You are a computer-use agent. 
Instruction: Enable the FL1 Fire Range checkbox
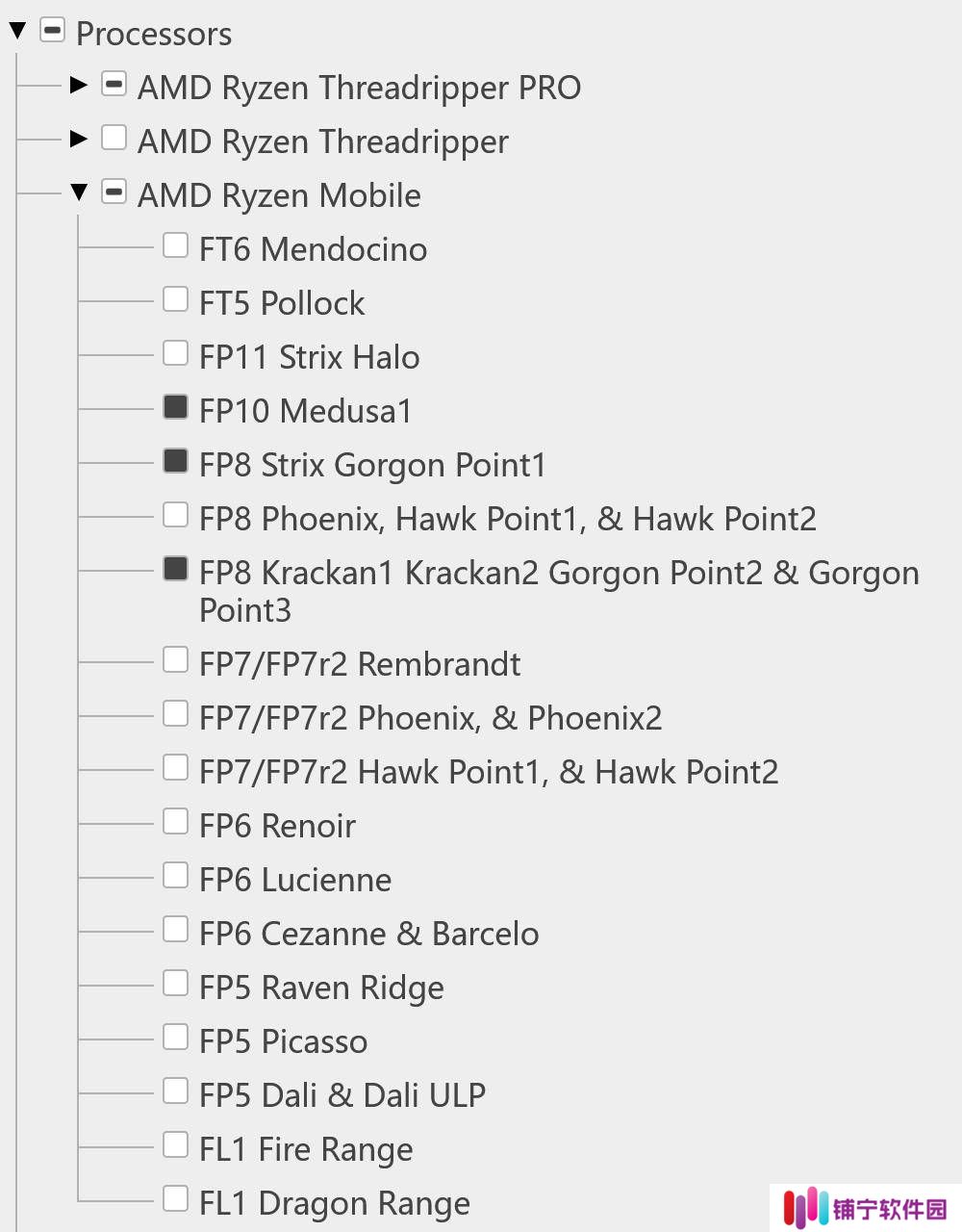coord(175,1144)
